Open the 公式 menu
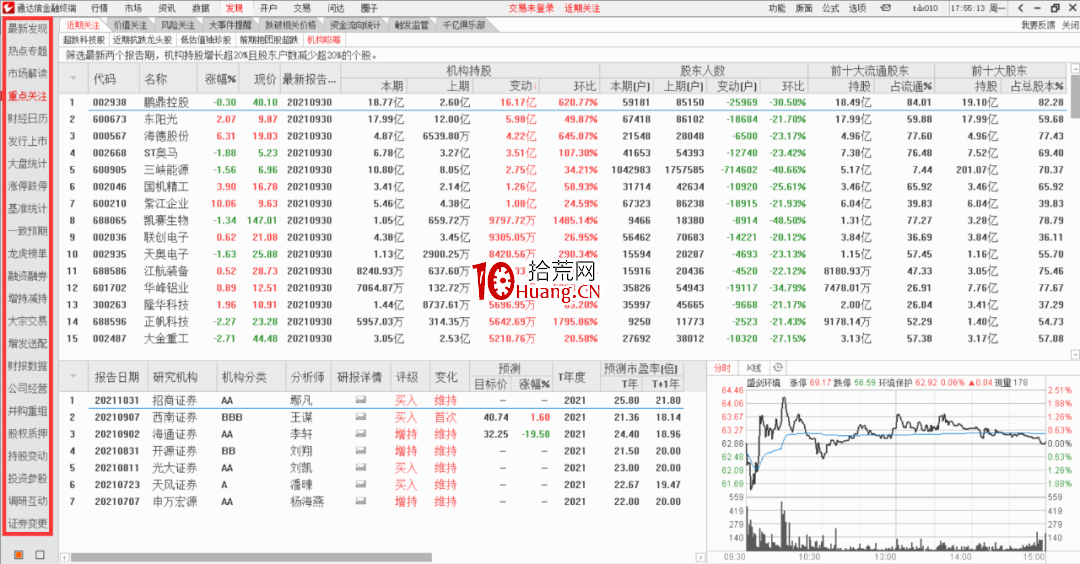 [x=831, y=8]
